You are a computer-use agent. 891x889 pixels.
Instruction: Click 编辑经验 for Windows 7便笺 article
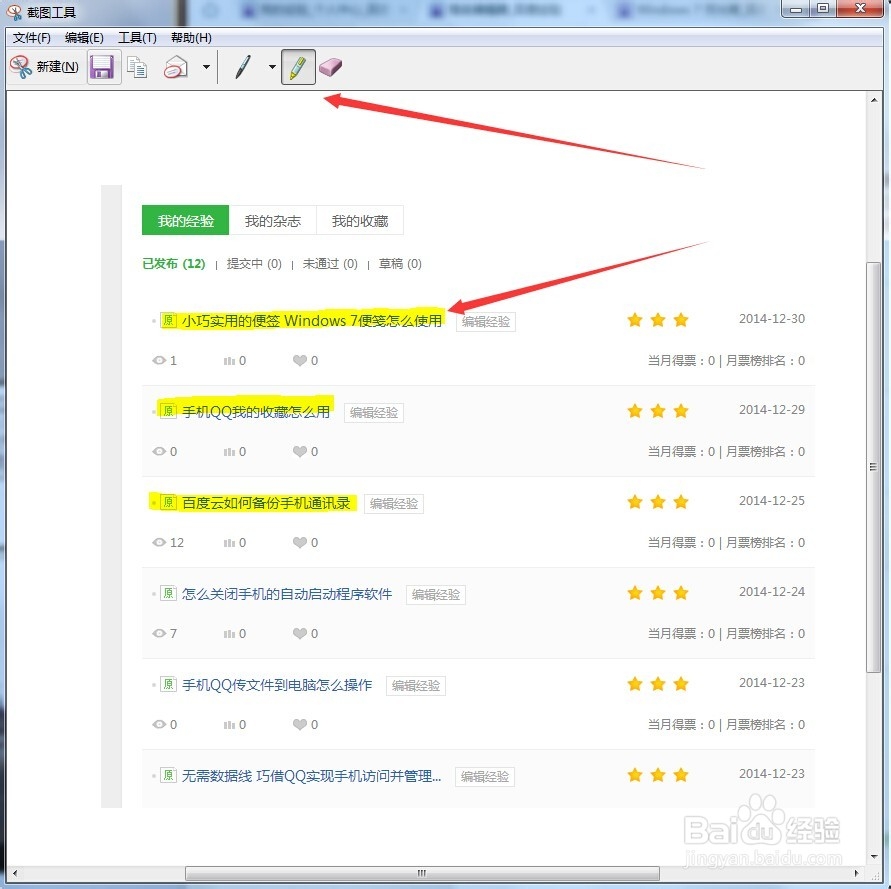pyautogui.click(x=486, y=322)
